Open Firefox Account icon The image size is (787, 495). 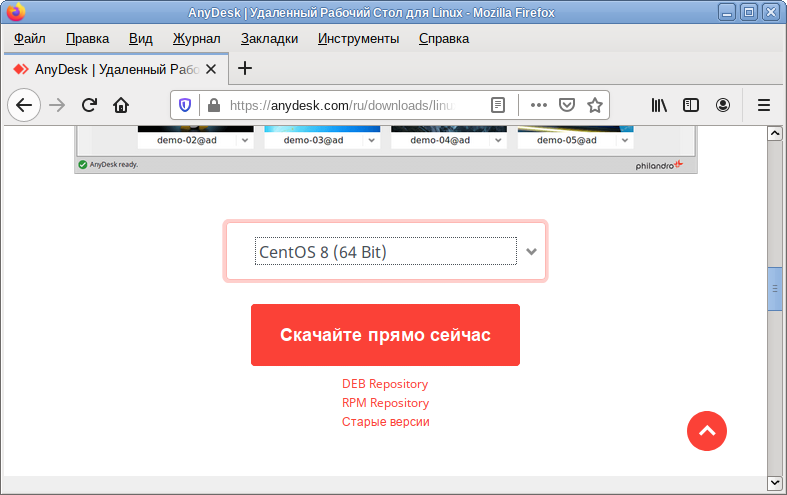[723, 105]
